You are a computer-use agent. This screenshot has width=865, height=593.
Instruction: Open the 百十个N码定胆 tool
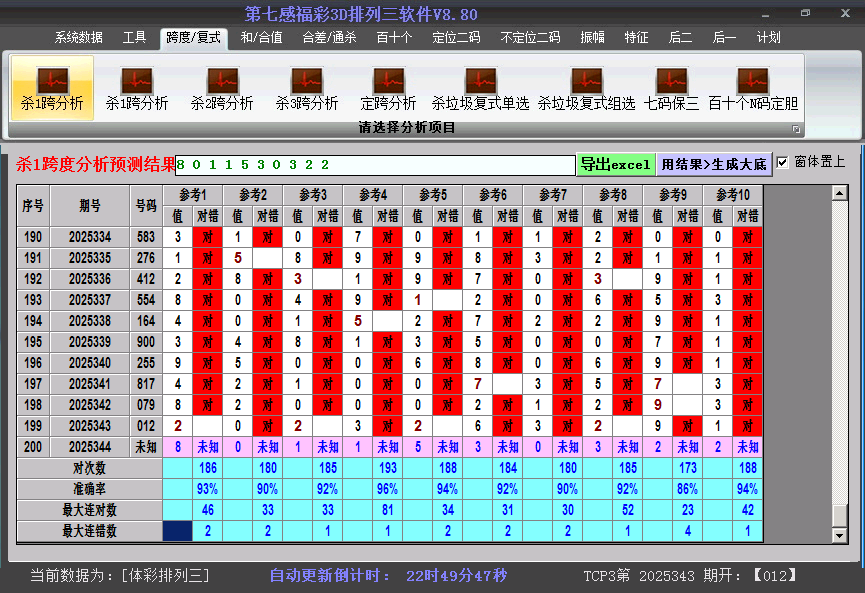coord(752,88)
